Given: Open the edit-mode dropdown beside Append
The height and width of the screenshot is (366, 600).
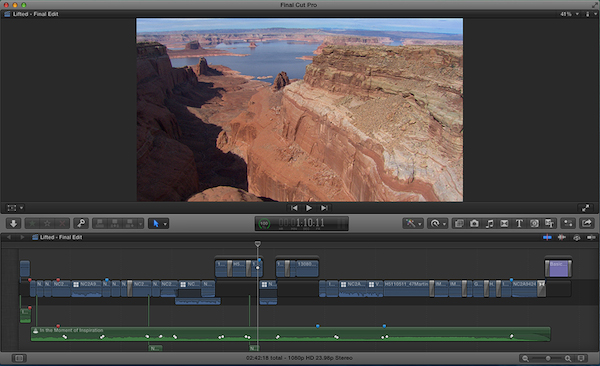Looking at the screenshot, I should [x=140, y=224].
